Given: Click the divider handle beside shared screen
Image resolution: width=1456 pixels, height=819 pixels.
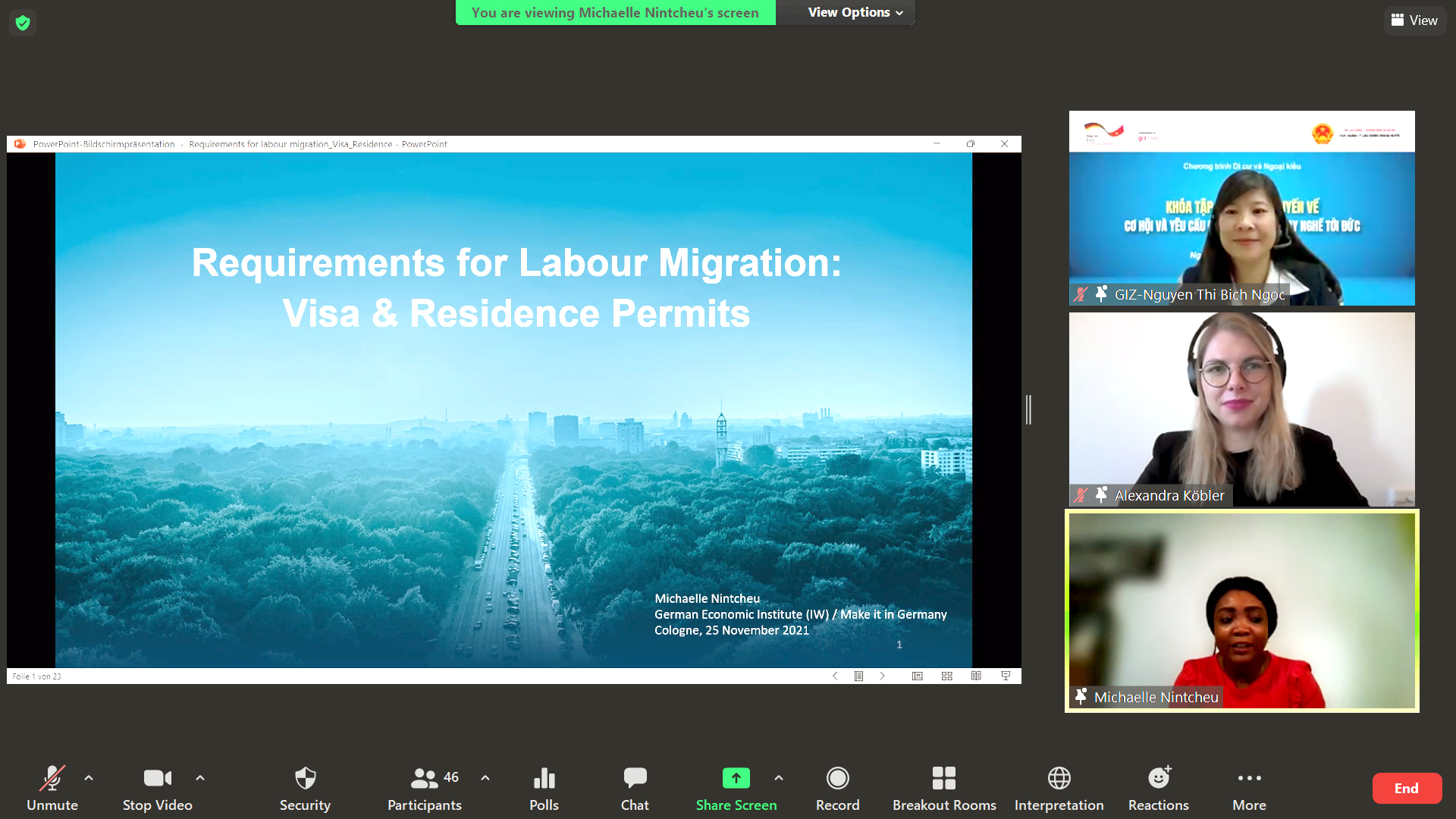Looking at the screenshot, I should point(1028,409).
